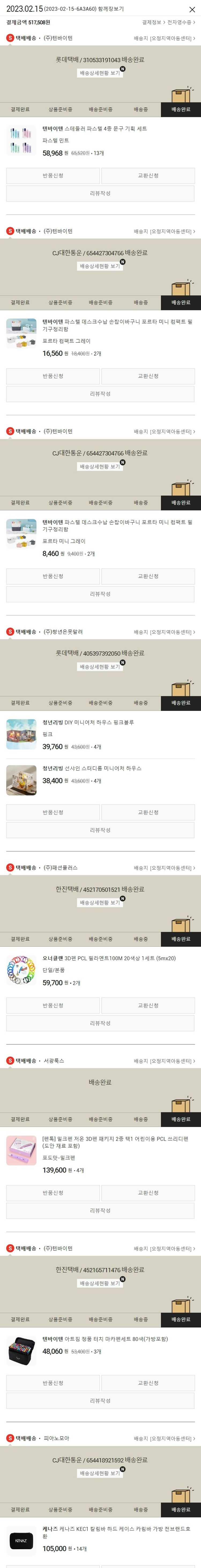Click the S badge icon next to 청년은못말려
Screen dimensions: 201x1568
point(10,632)
